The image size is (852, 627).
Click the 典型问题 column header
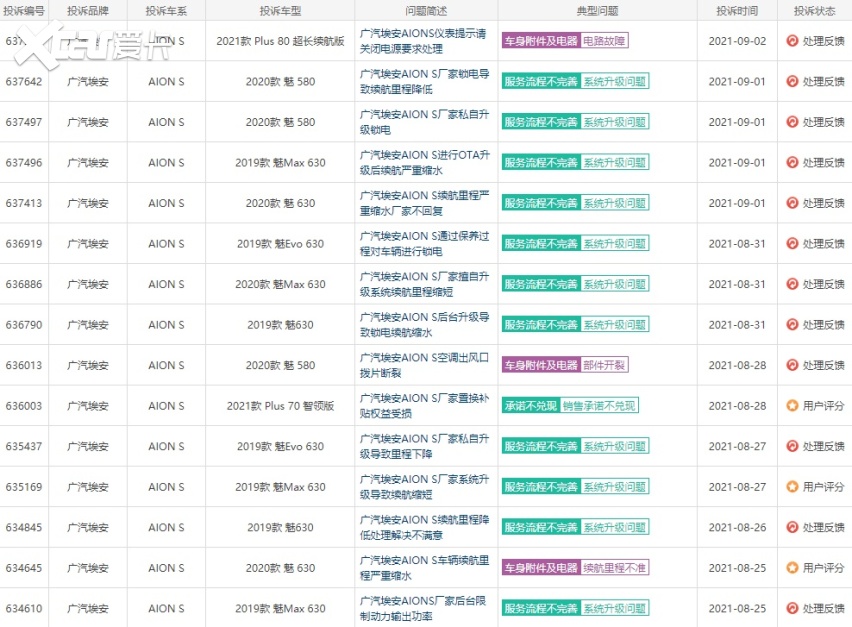598,11
